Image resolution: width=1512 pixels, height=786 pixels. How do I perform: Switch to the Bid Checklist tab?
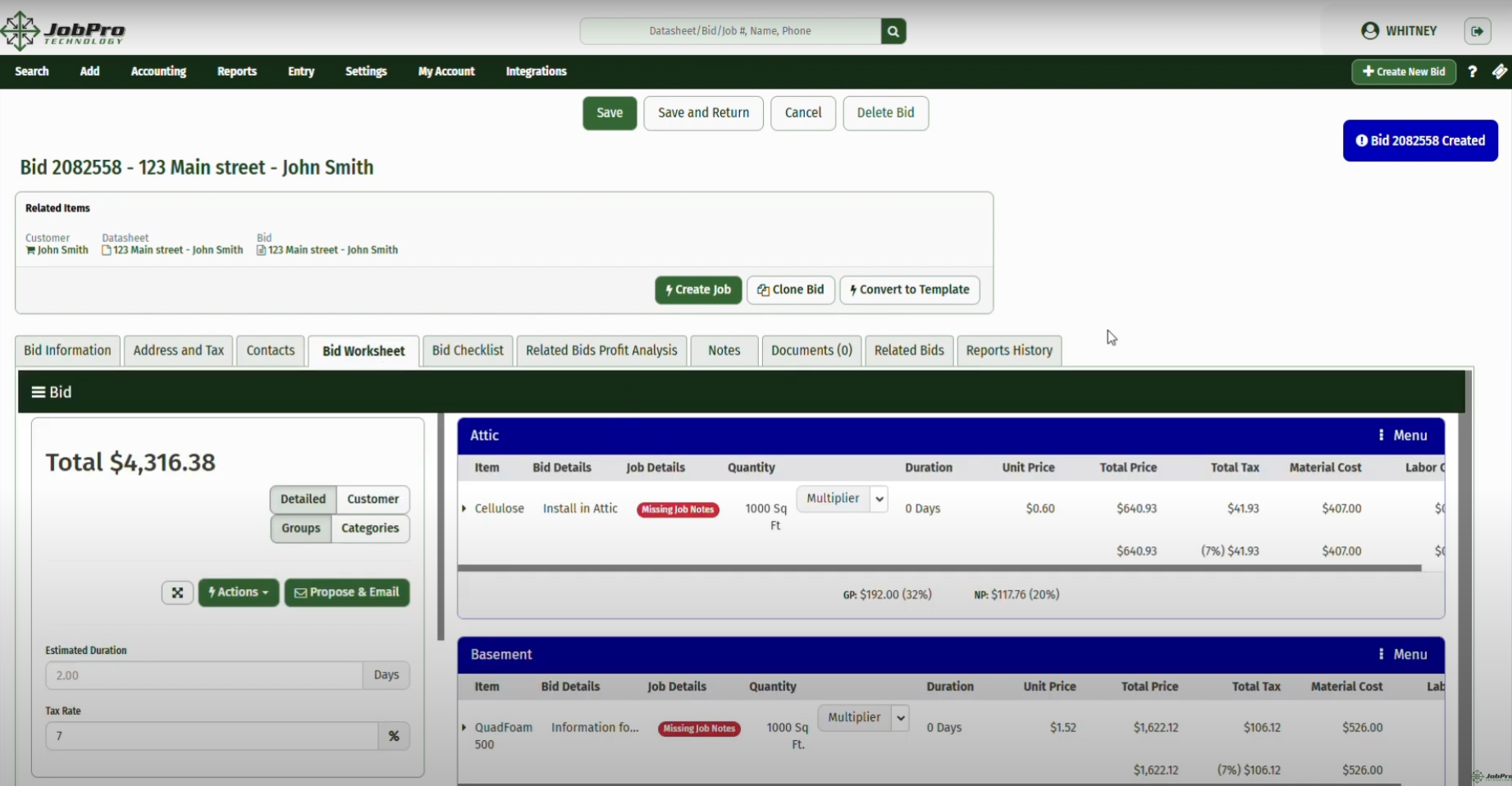(467, 350)
